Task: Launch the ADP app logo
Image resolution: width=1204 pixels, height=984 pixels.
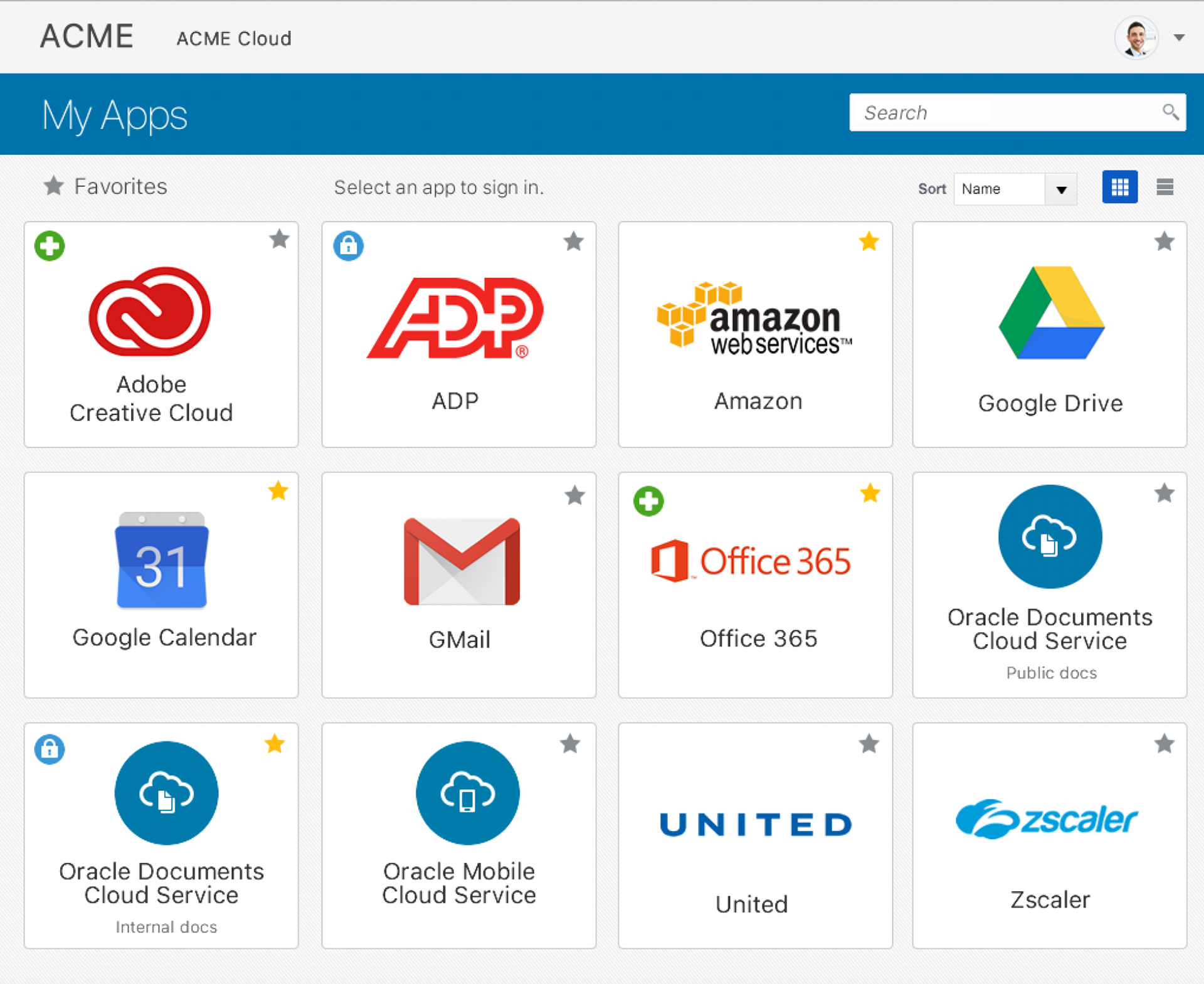Action: pos(455,318)
